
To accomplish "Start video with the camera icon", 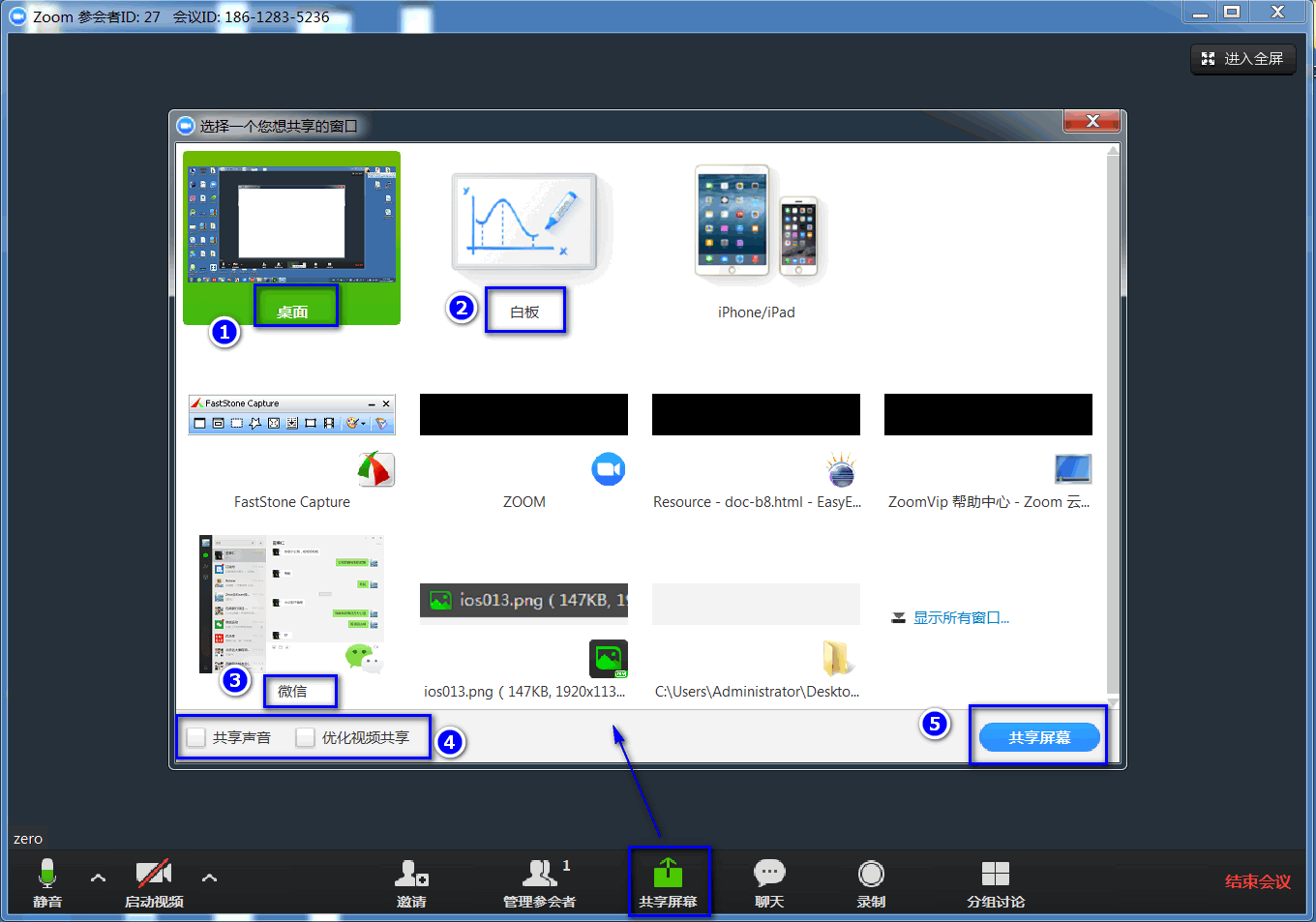I will tap(154, 874).
